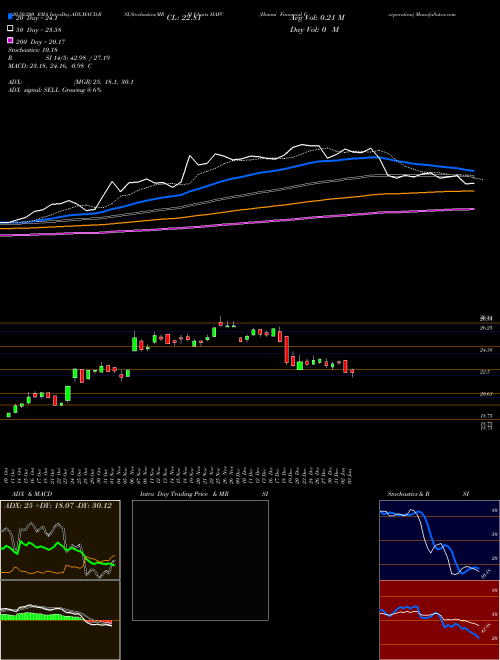The image size is (500, 660).
Task: Open the empty intra day trading chart panel
Action: coord(200,560)
